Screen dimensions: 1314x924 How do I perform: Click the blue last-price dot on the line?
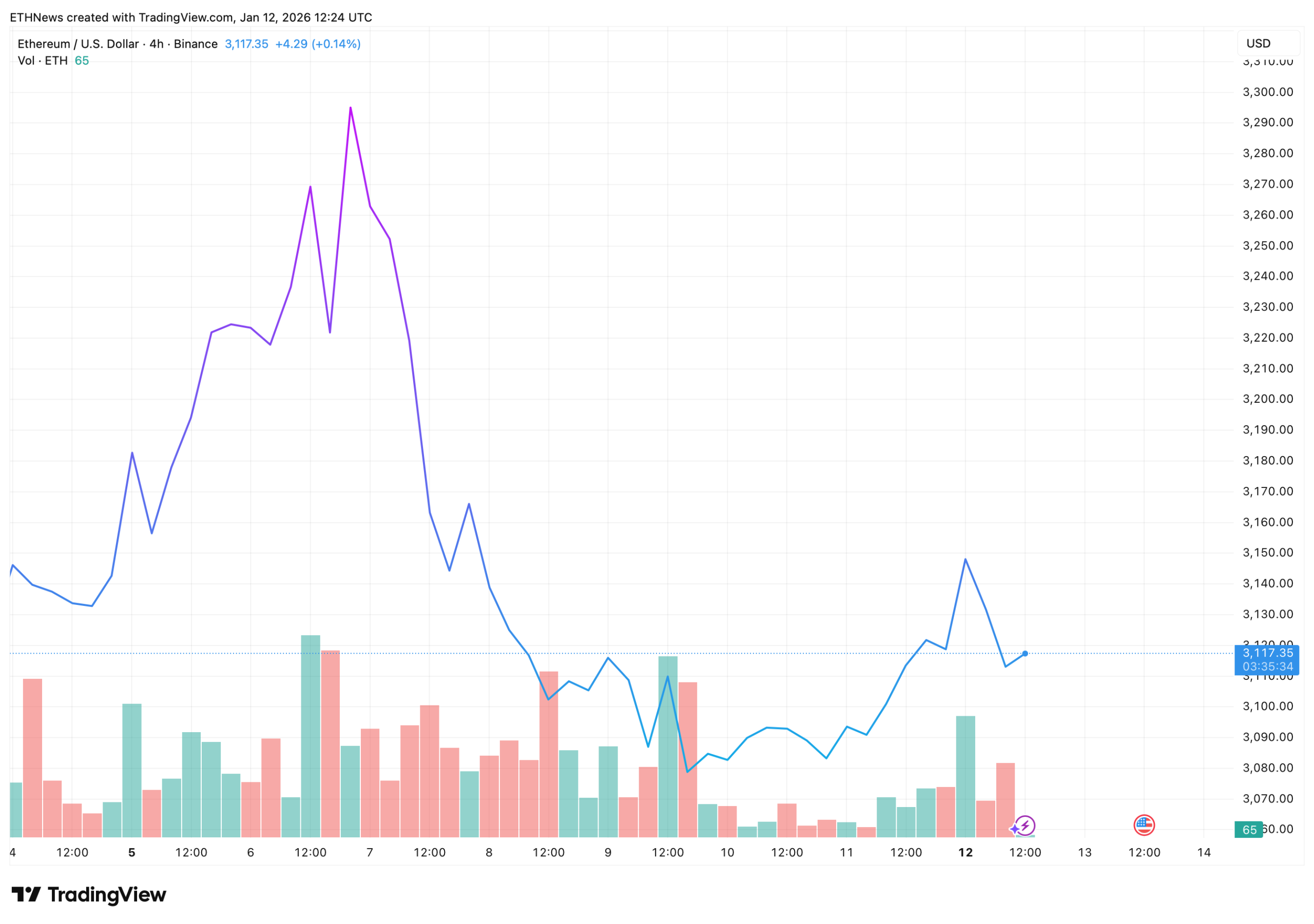click(x=1025, y=654)
